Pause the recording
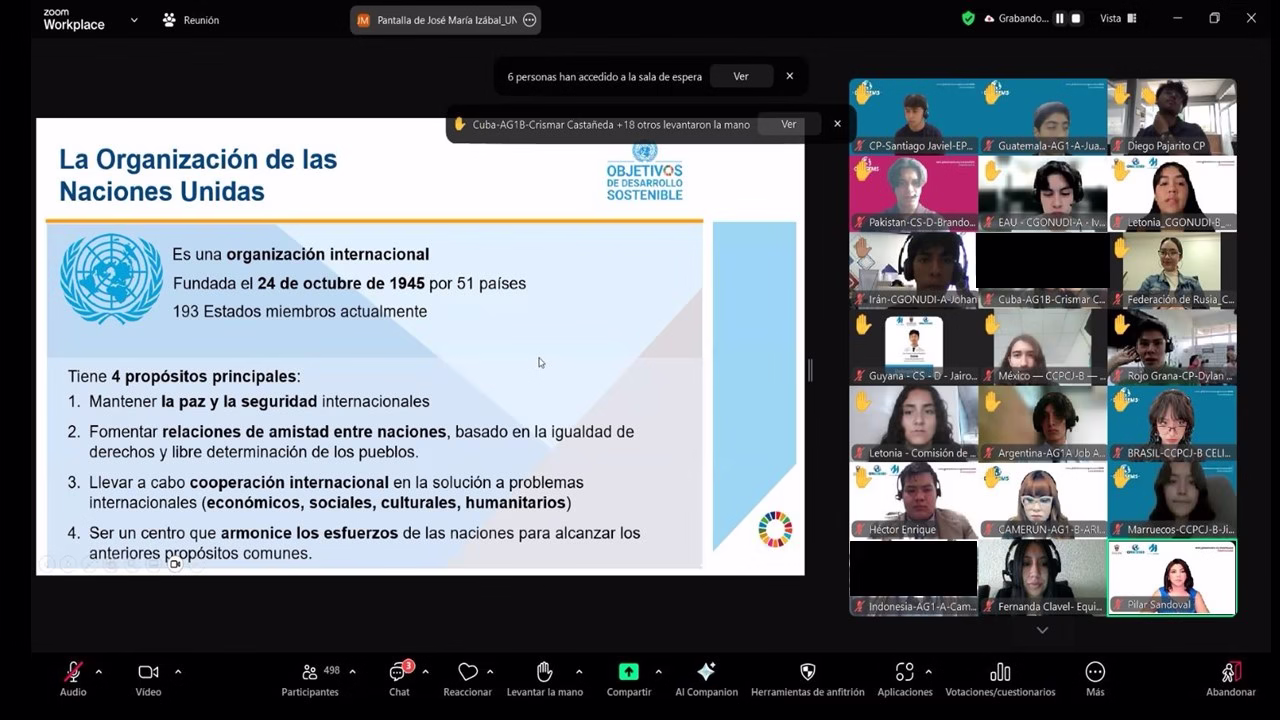Image resolution: width=1280 pixels, height=720 pixels. click(1059, 18)
